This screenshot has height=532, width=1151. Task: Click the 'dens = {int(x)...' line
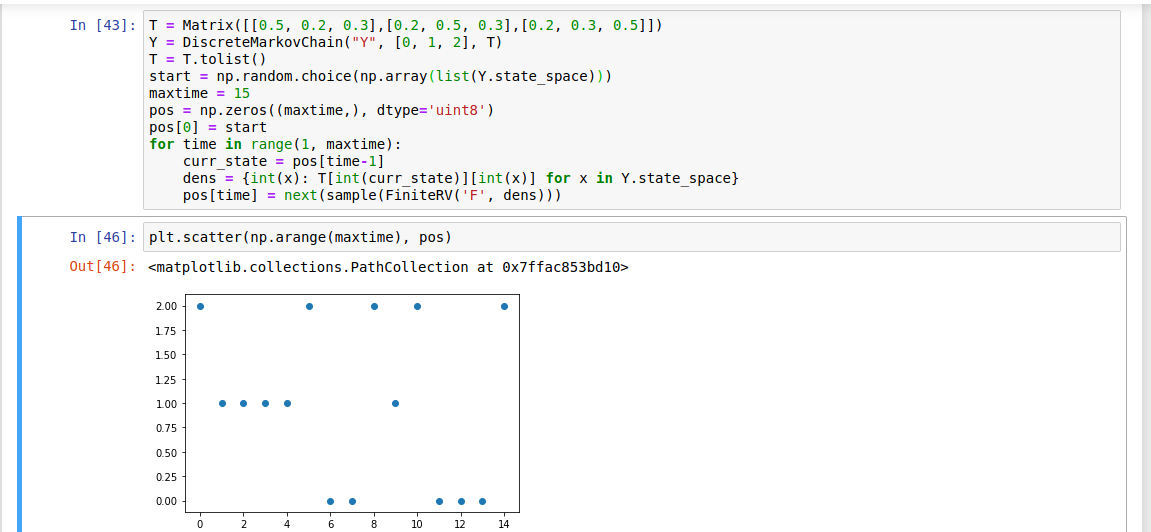tap(461, 178)
